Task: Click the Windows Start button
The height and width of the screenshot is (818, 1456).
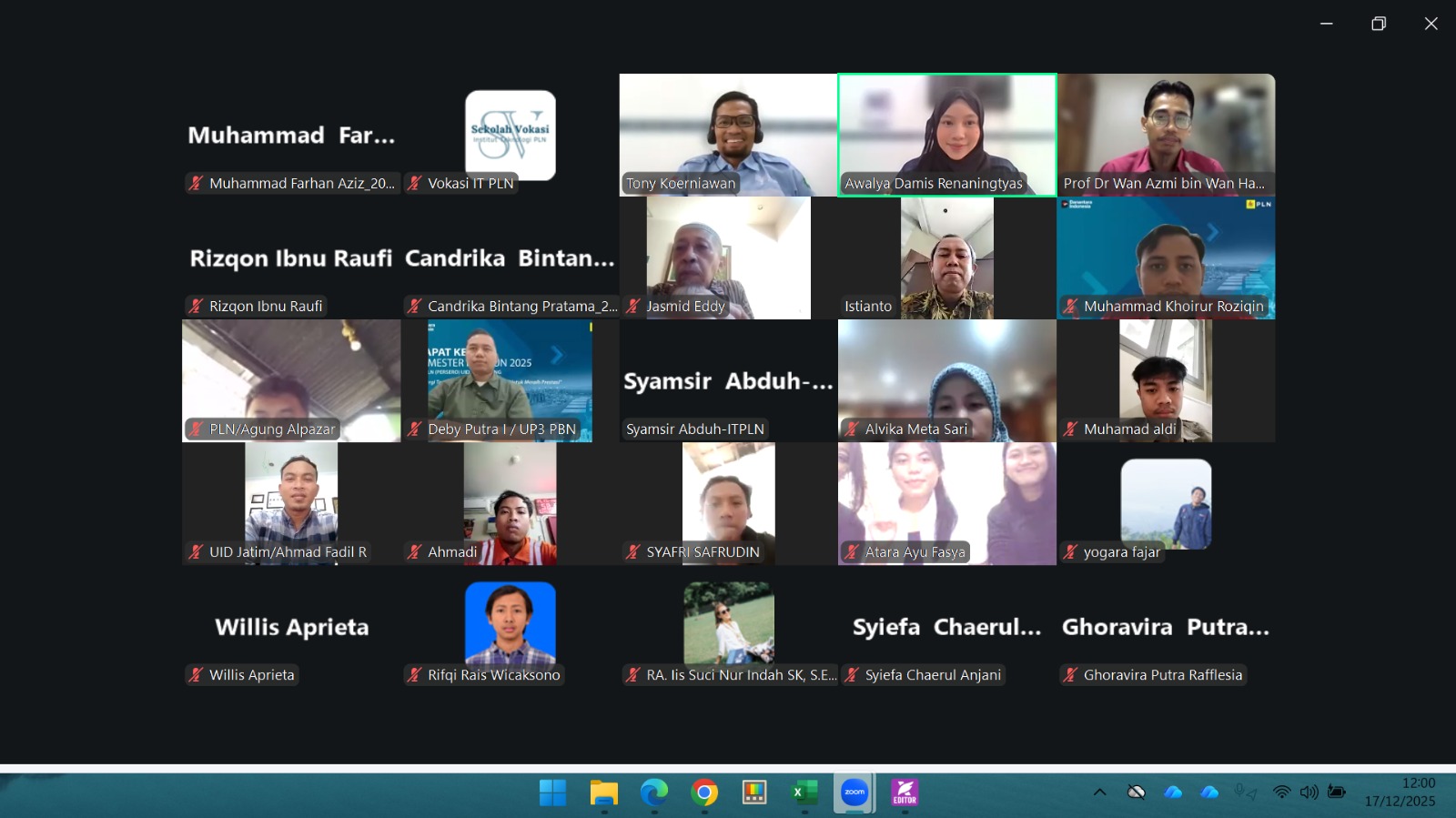Action: 552,793
